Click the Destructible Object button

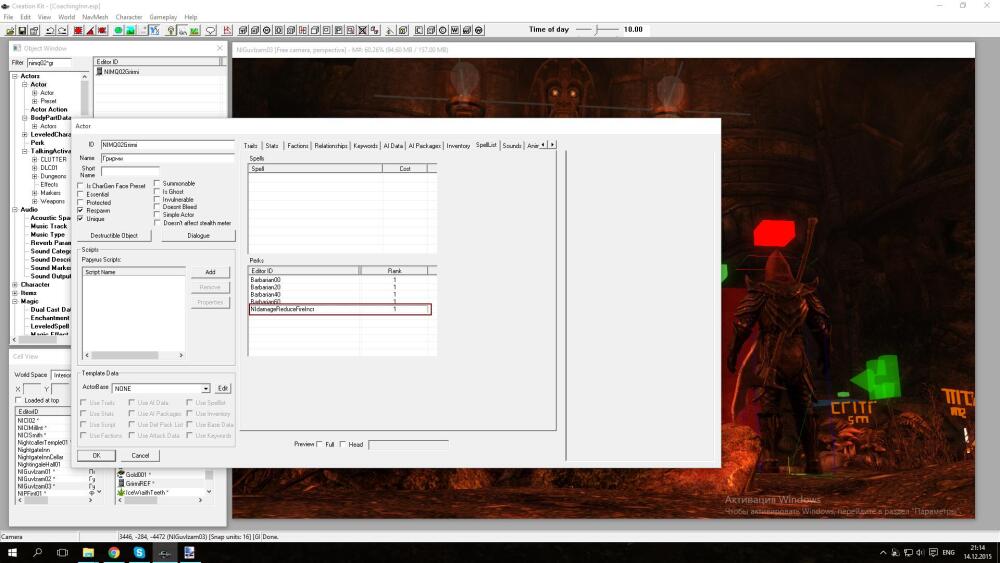(x=114, y=235)
